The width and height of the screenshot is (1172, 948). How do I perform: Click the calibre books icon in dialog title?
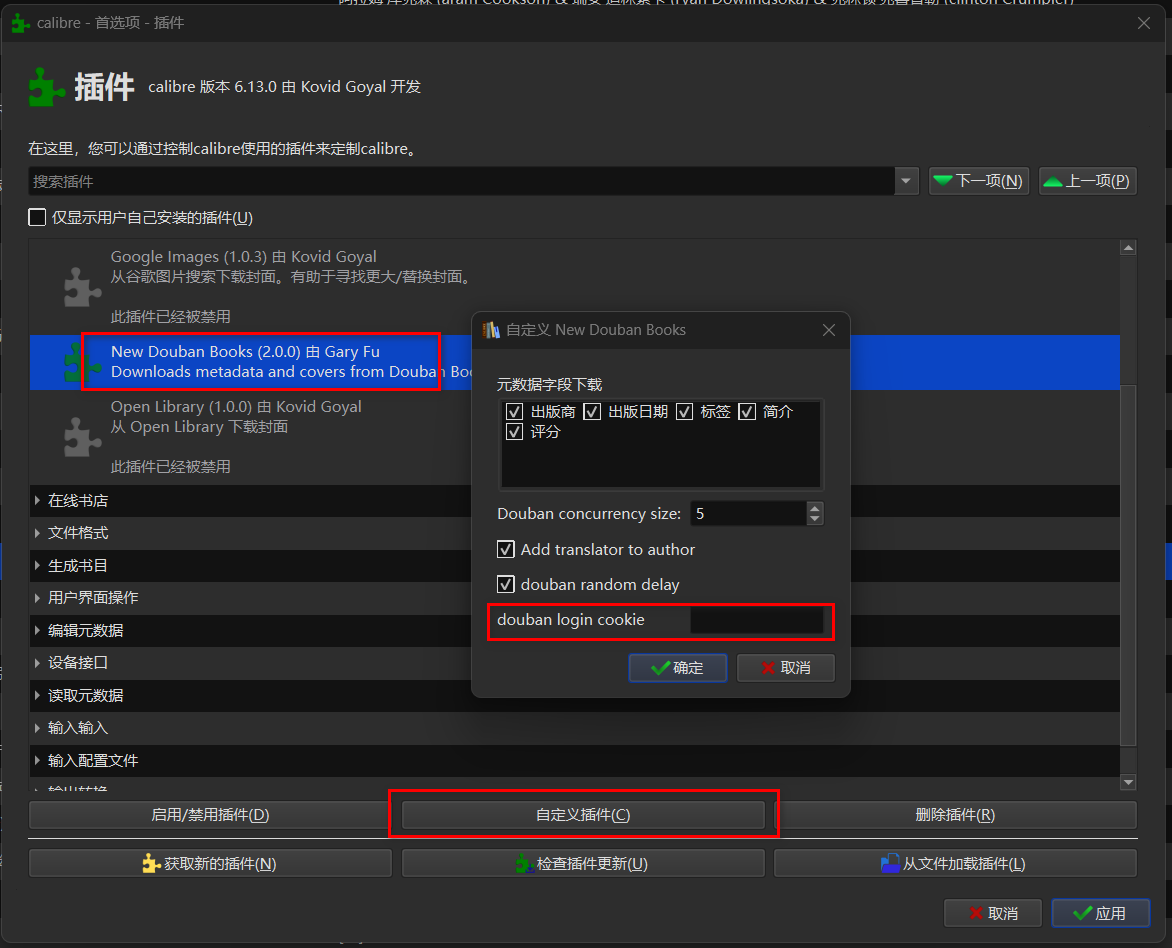tap(491, 330)
